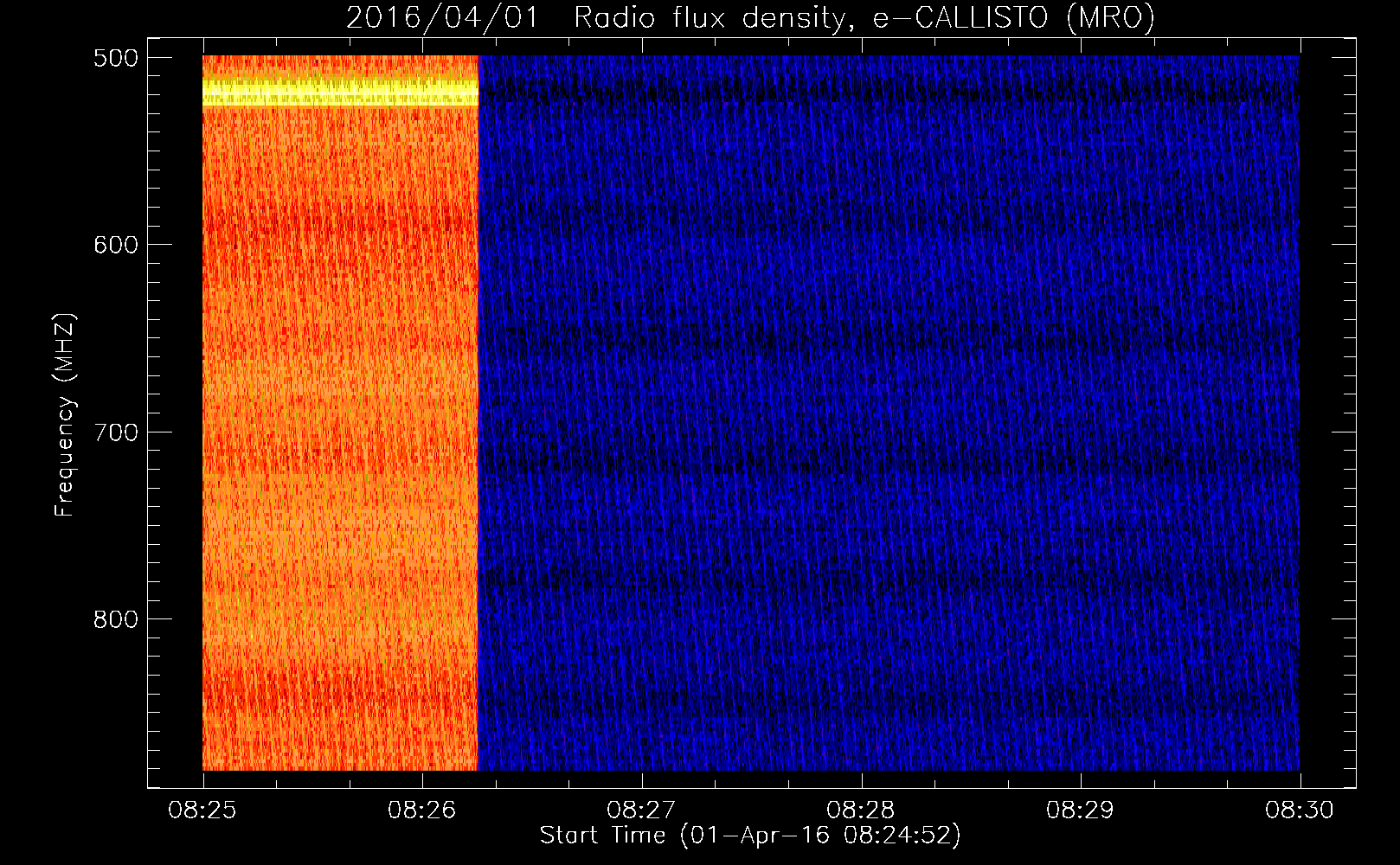Click the 08:28 time tick label

coord(861,811)
